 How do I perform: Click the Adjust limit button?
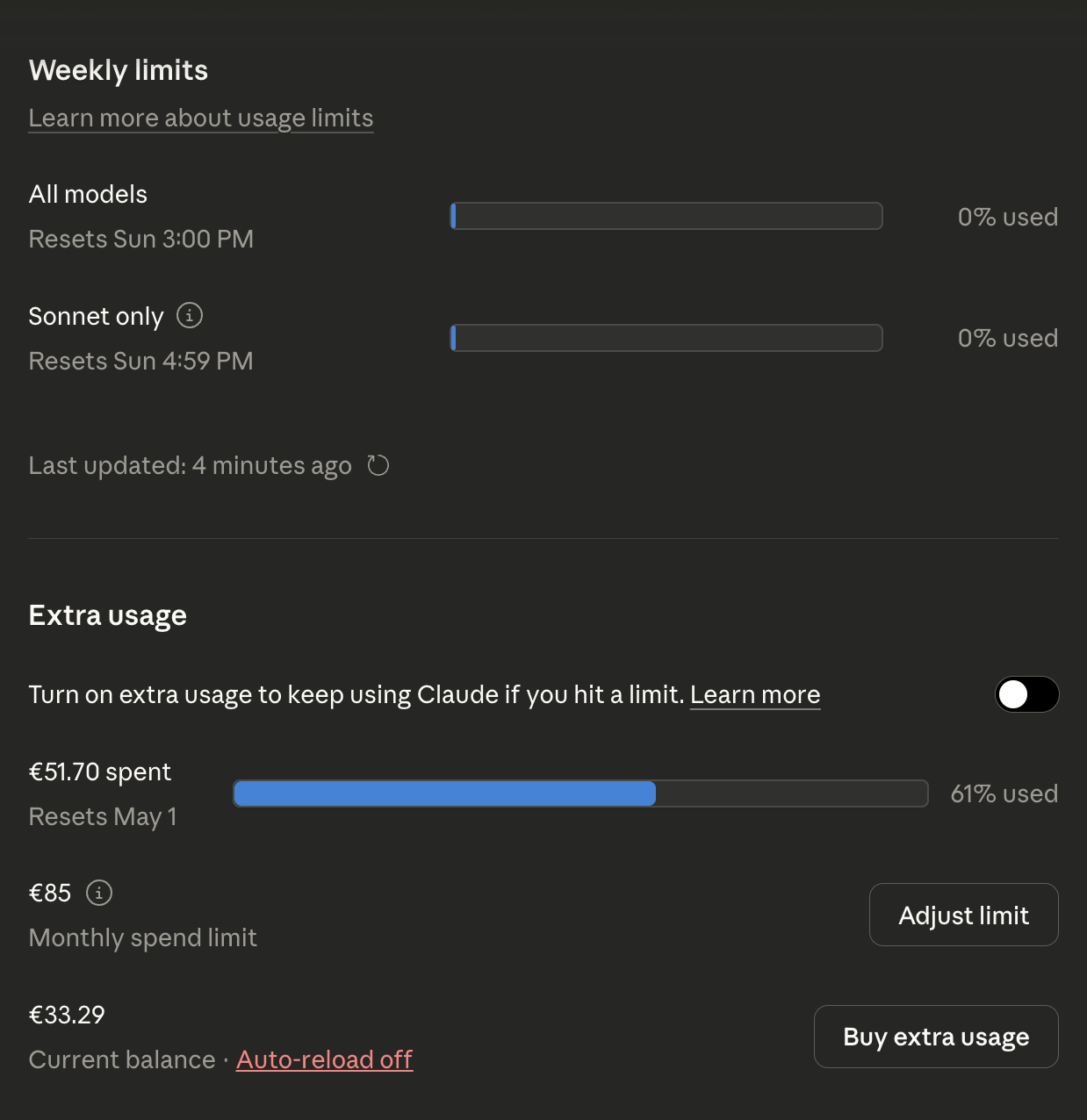[x=963, y=915]
